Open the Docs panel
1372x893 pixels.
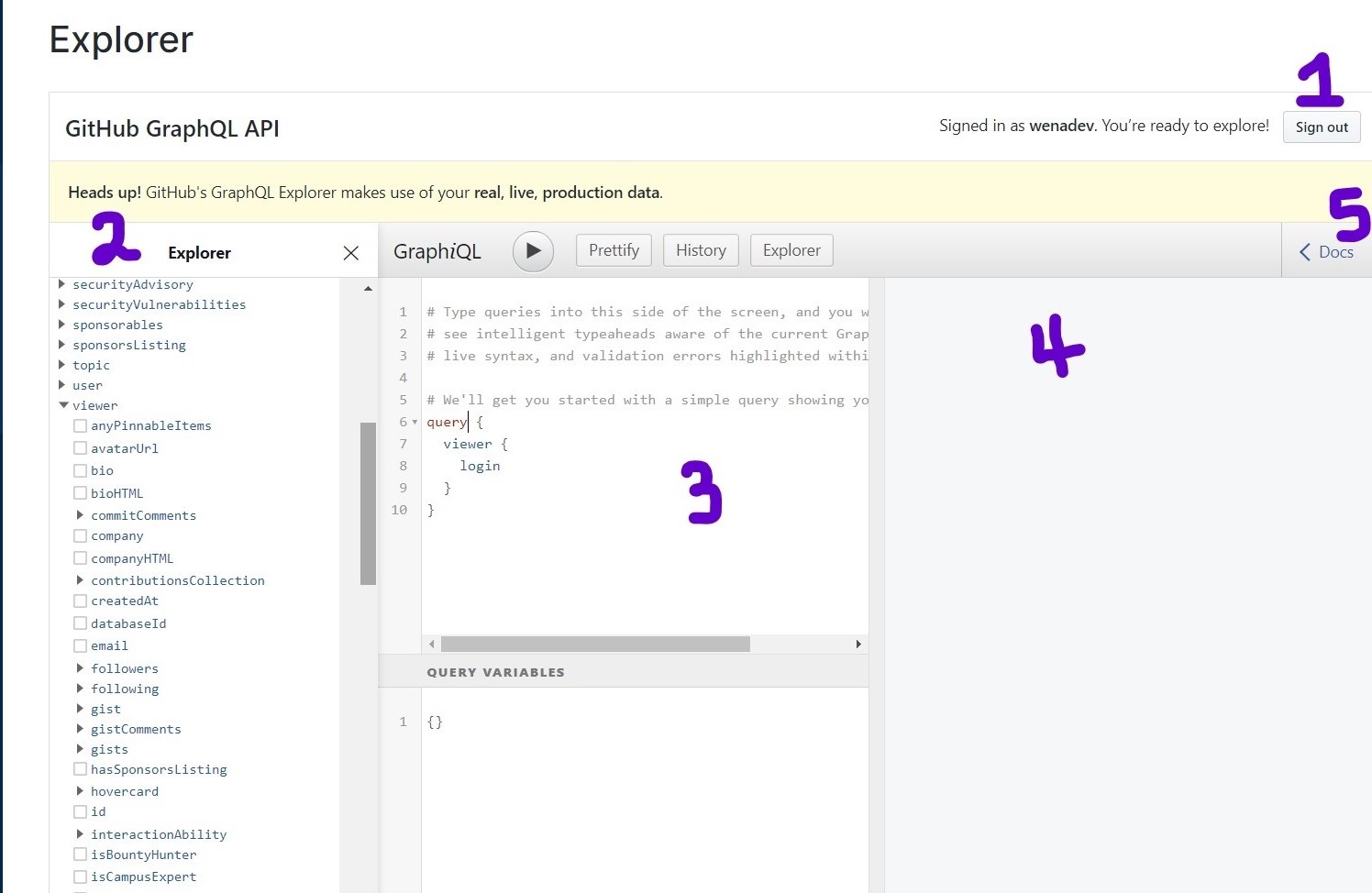tap(1326, 252)
